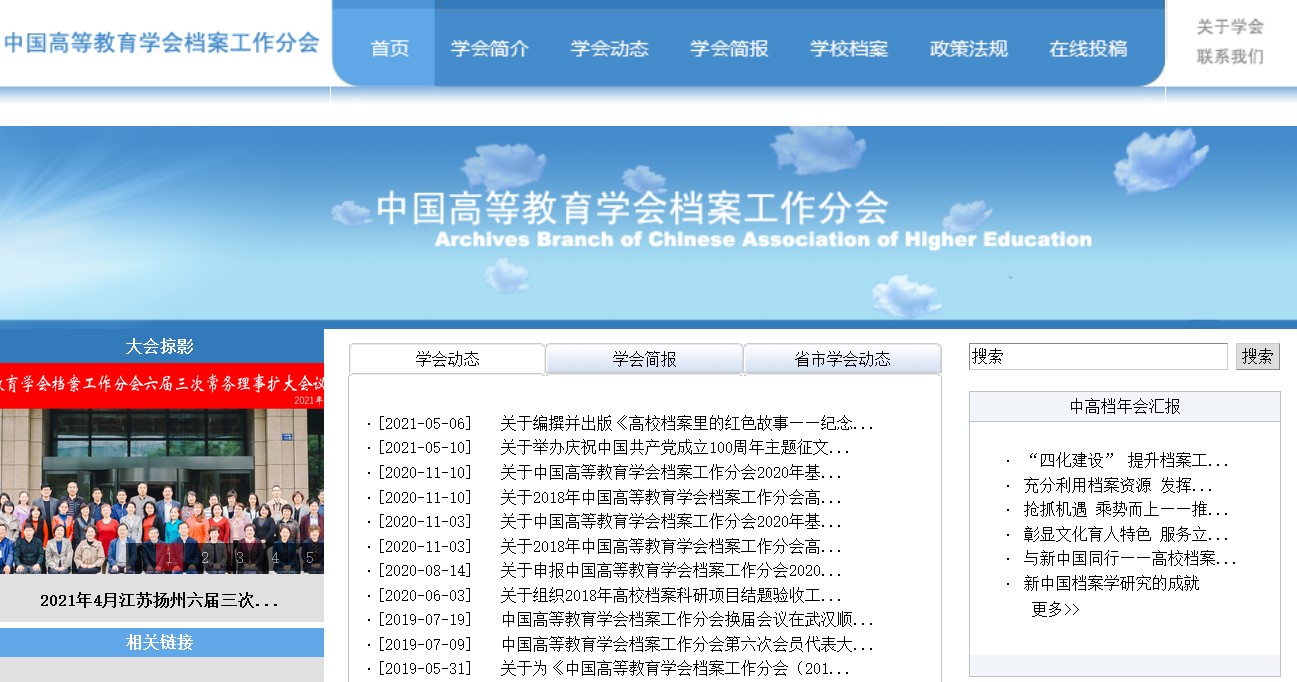Click the 大会掠影 section heading

click(x=160, y=346)
